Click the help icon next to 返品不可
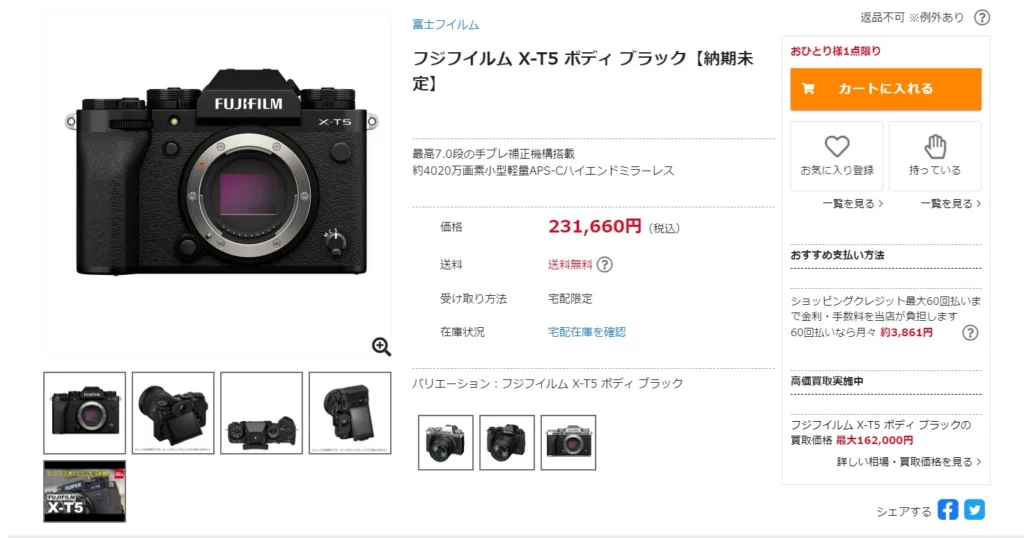Image resolution: width=1024 pixels, height=538 pixels. pyautogui.click(x=982, y=18)
